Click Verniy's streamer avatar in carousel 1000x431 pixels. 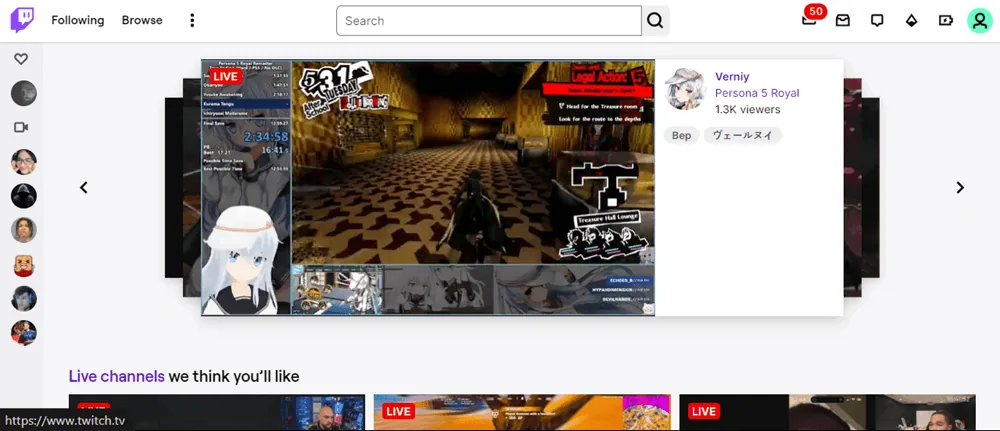click(686, 90)
